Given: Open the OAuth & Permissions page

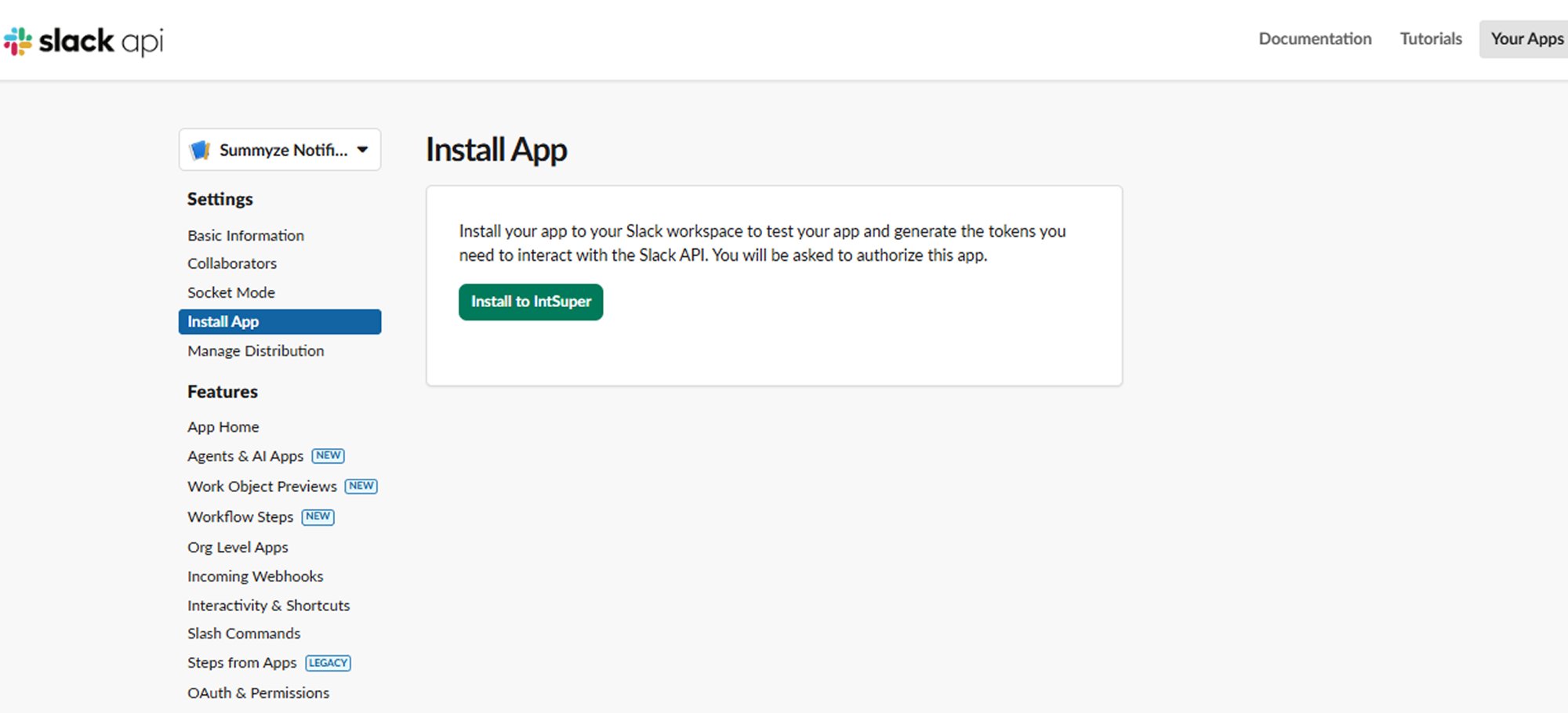Looking at the screenshot, I should pos(258,693).
